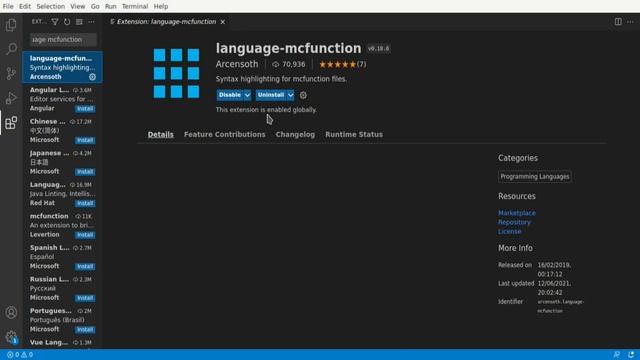Viewport: 640px width, 360px height.
Task: Open manage gear on language-mcfunction list item
Action: point(93,77)
